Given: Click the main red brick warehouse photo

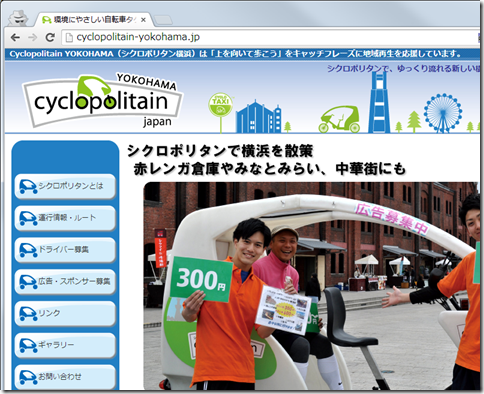Looking at the screenshot, I should coord(311,286).
